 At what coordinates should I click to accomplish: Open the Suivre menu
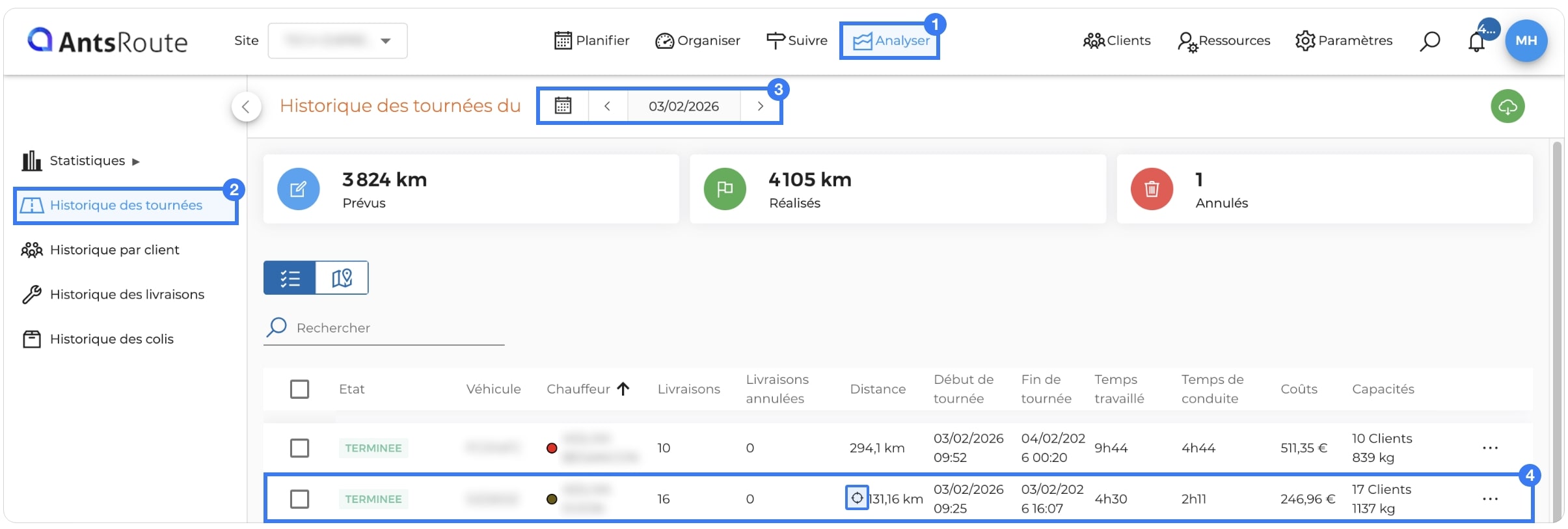[x=797, y=40]
